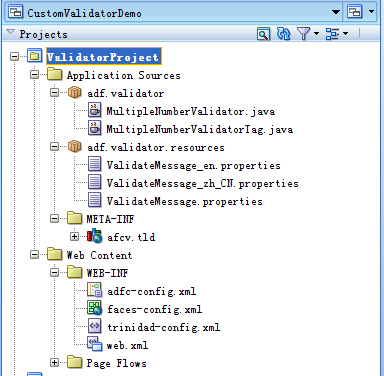
Task: Select faces-config.xml
Action: click(x=155, y=310)
